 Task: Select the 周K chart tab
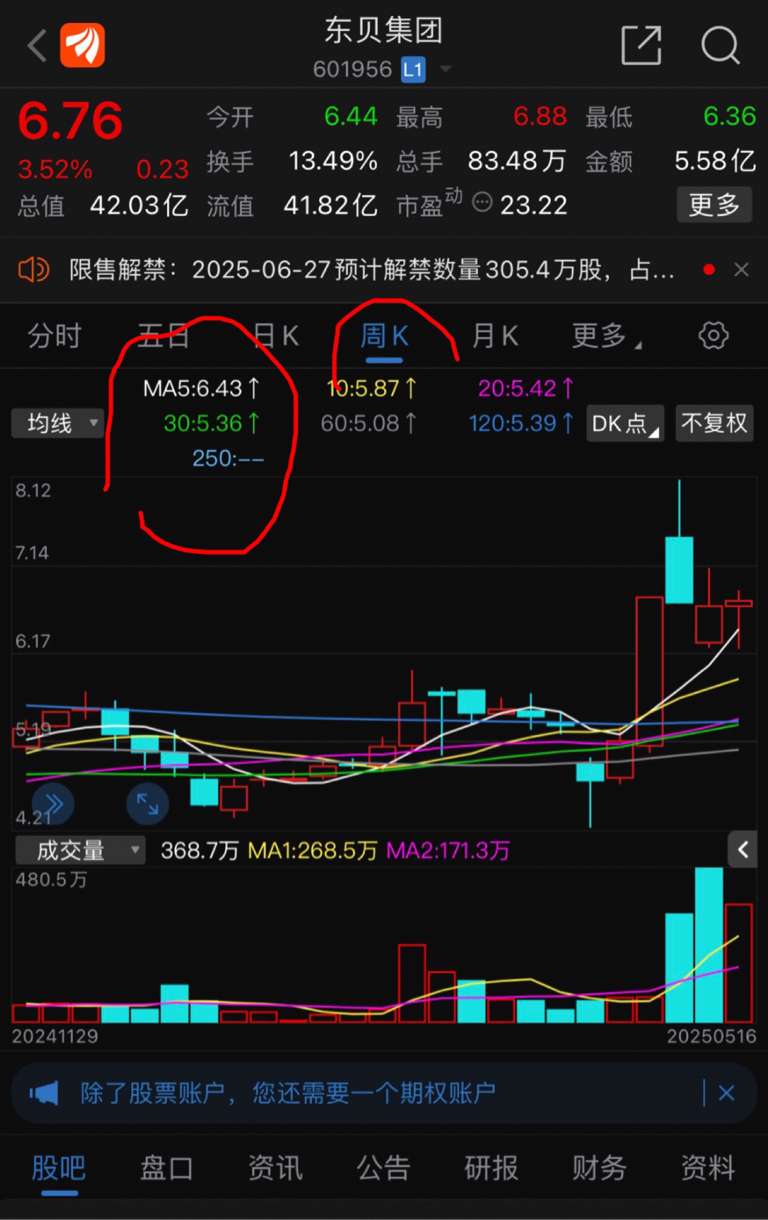[x=385, y=336]
